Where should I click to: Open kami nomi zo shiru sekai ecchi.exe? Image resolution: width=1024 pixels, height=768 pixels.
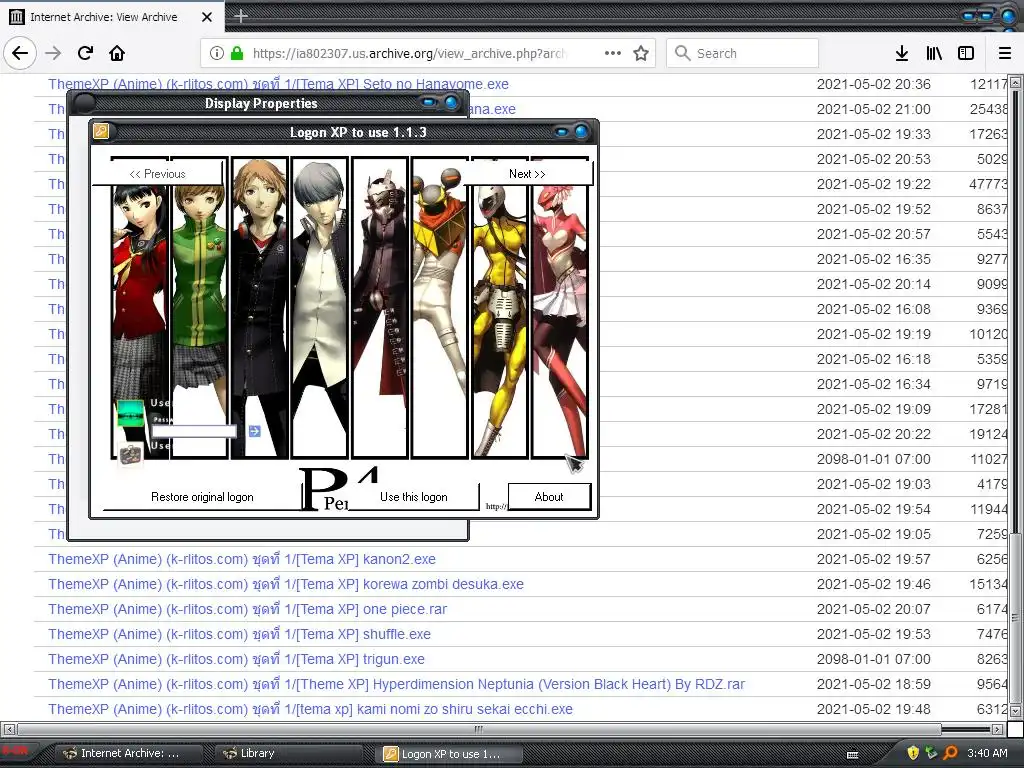(x=310, y=709)
